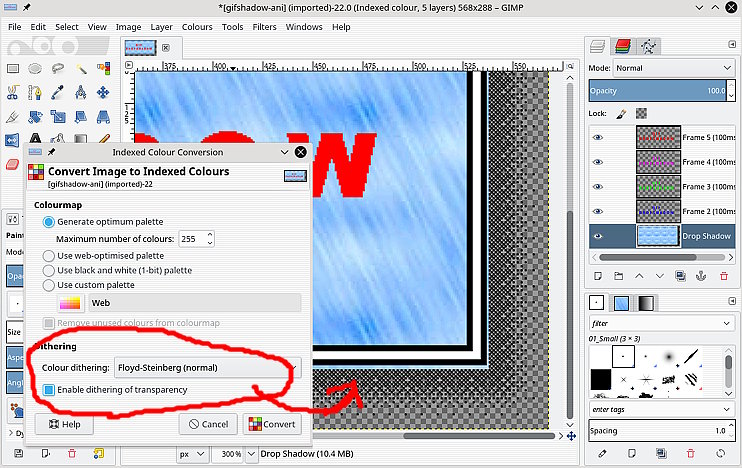
Task: Open the Filters menu
Action: tap(264, 27)
